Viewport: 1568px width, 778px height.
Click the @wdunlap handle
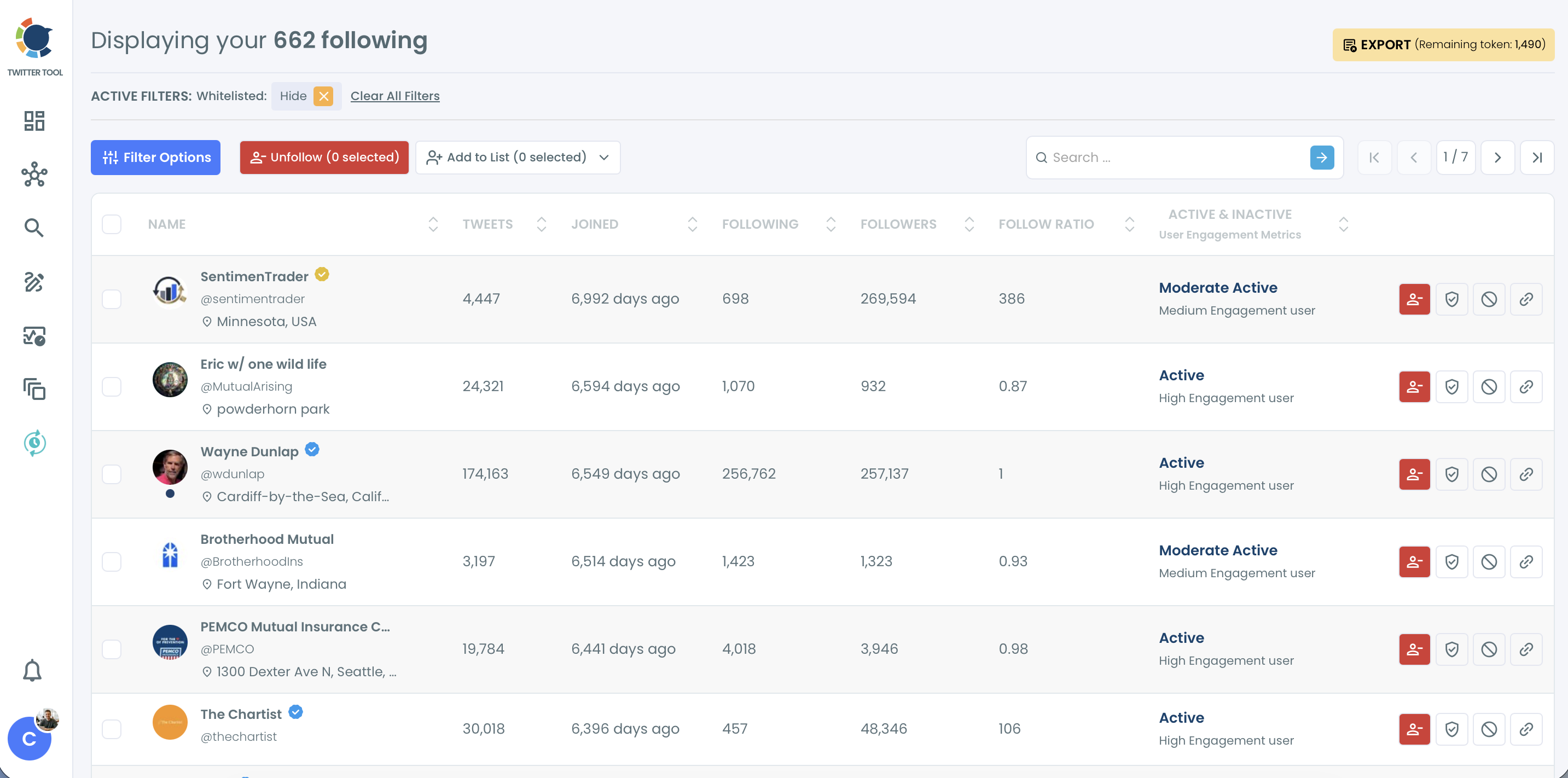click(x=232, y=474)
